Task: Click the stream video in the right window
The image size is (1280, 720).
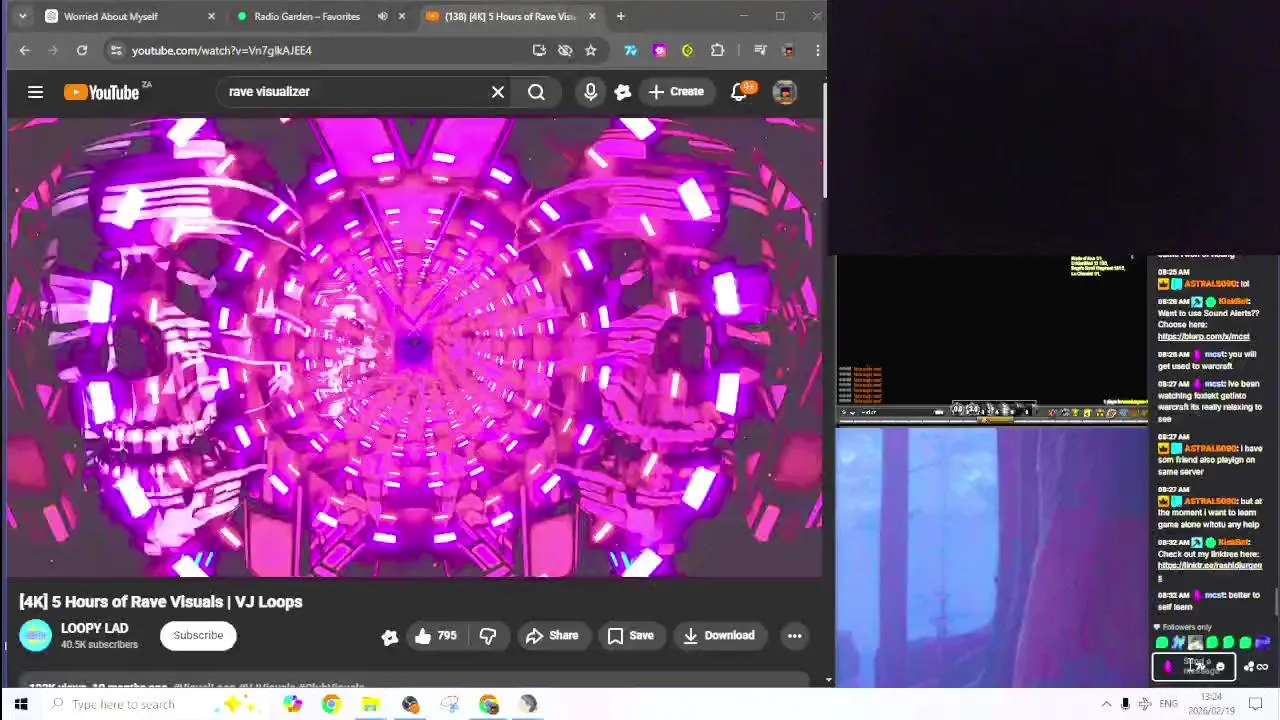Action: click(992, 557)
